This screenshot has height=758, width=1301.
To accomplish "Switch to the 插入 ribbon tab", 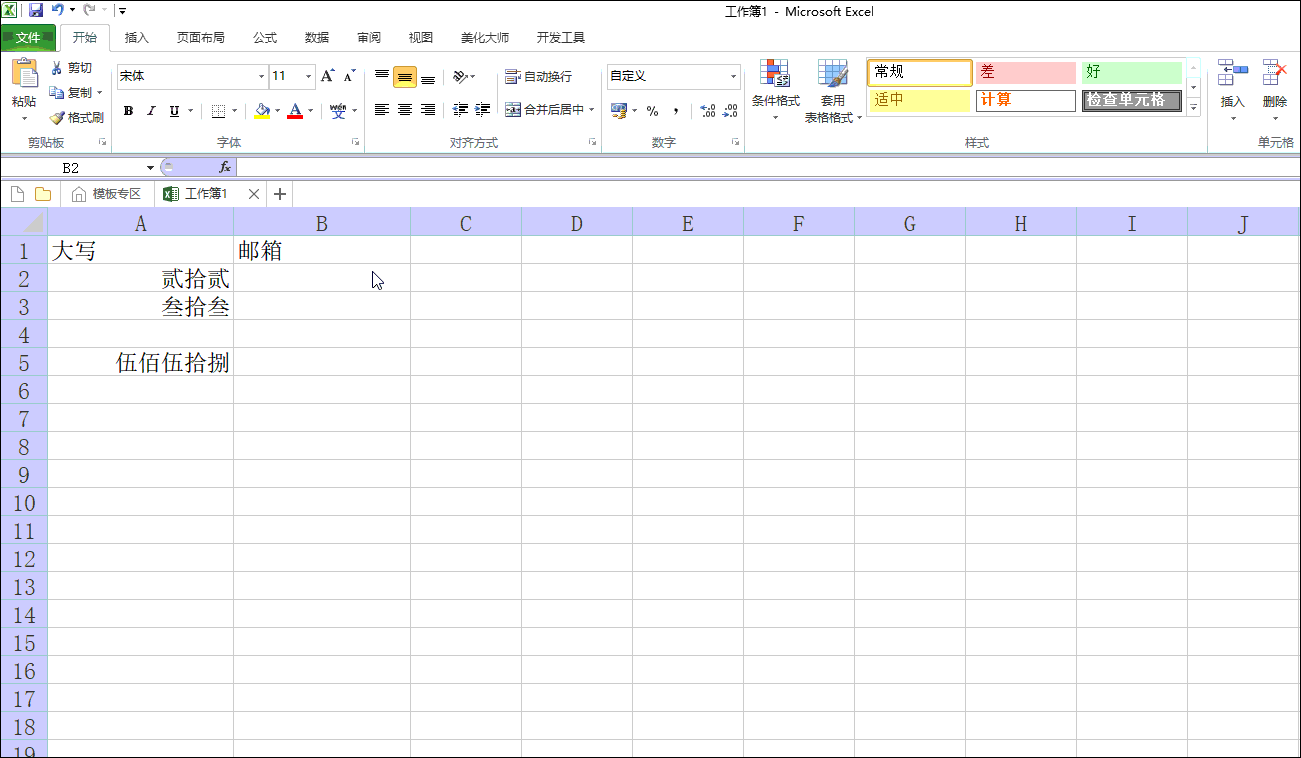I will coord(137,38).
